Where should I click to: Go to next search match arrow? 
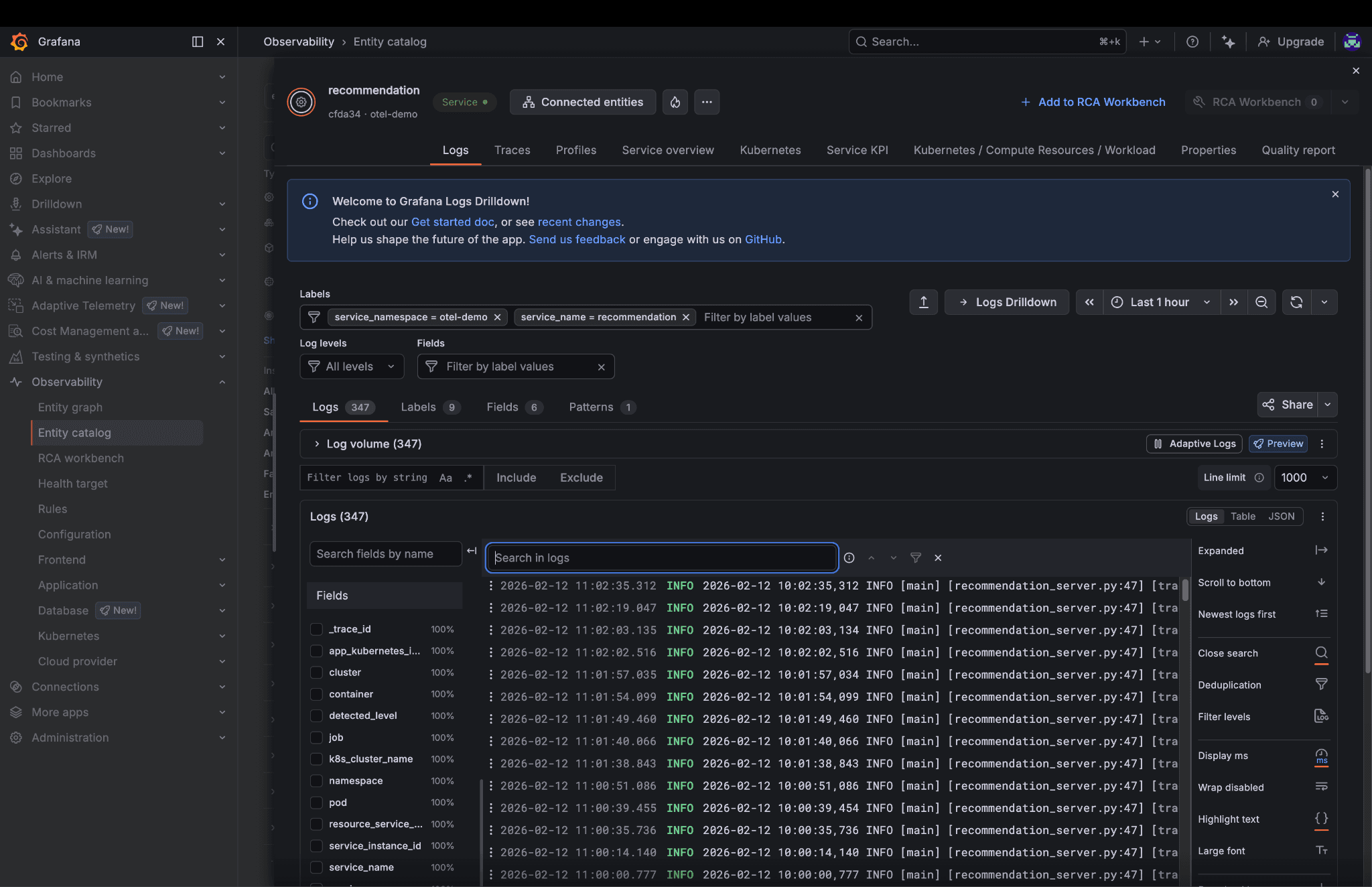(x=893, y=558)
